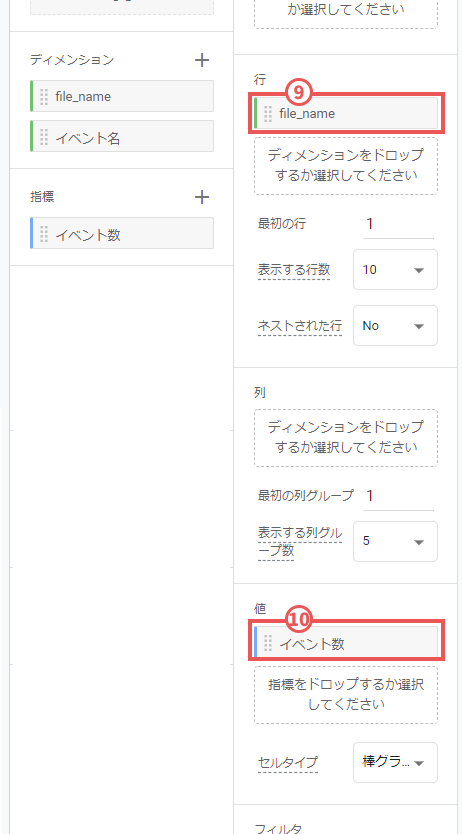
Task: Open the ネストされた行 dropdown
Action: pos(395,326)
